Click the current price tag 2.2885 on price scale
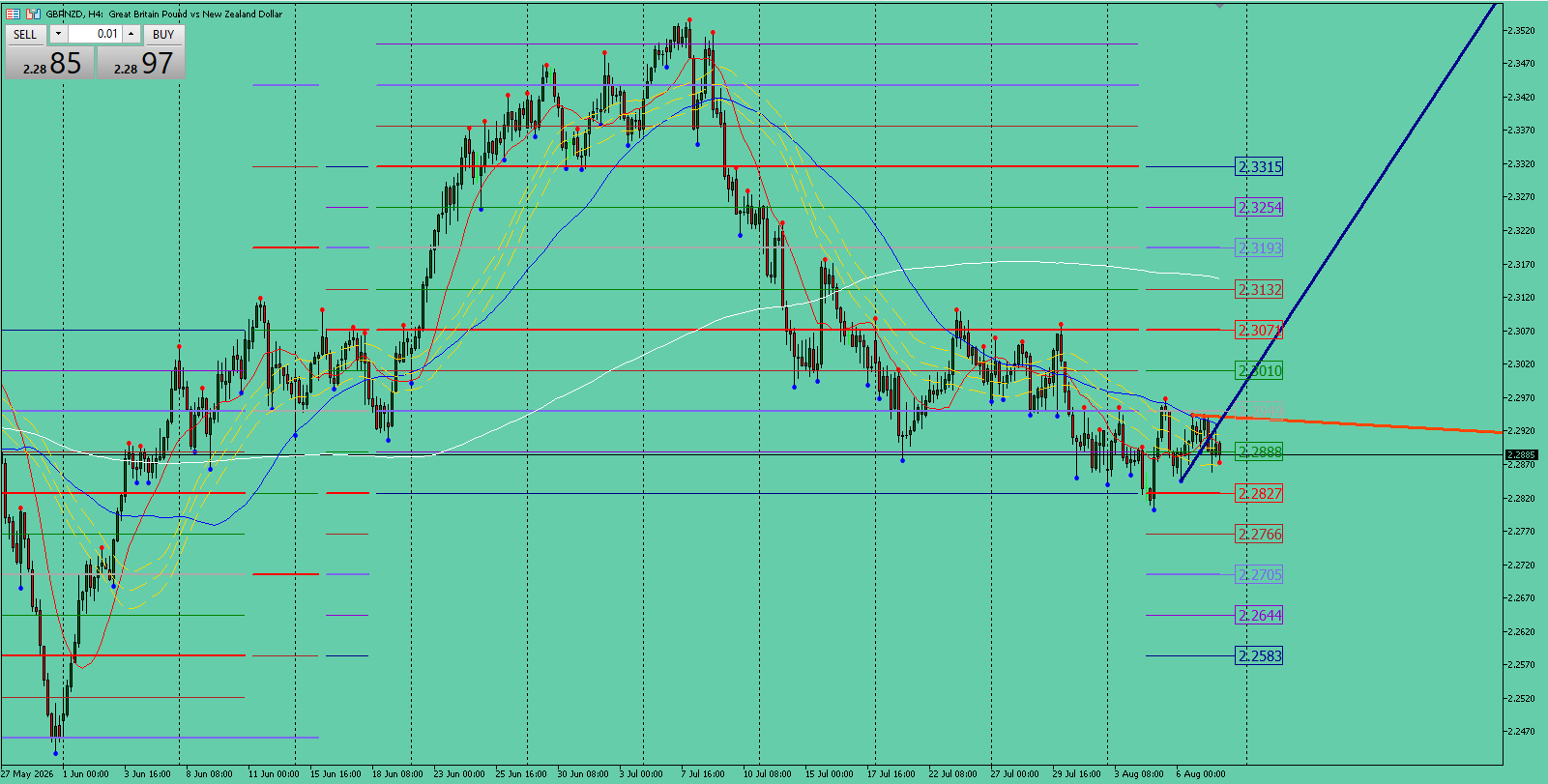1548x784 pixels. 1522,454
